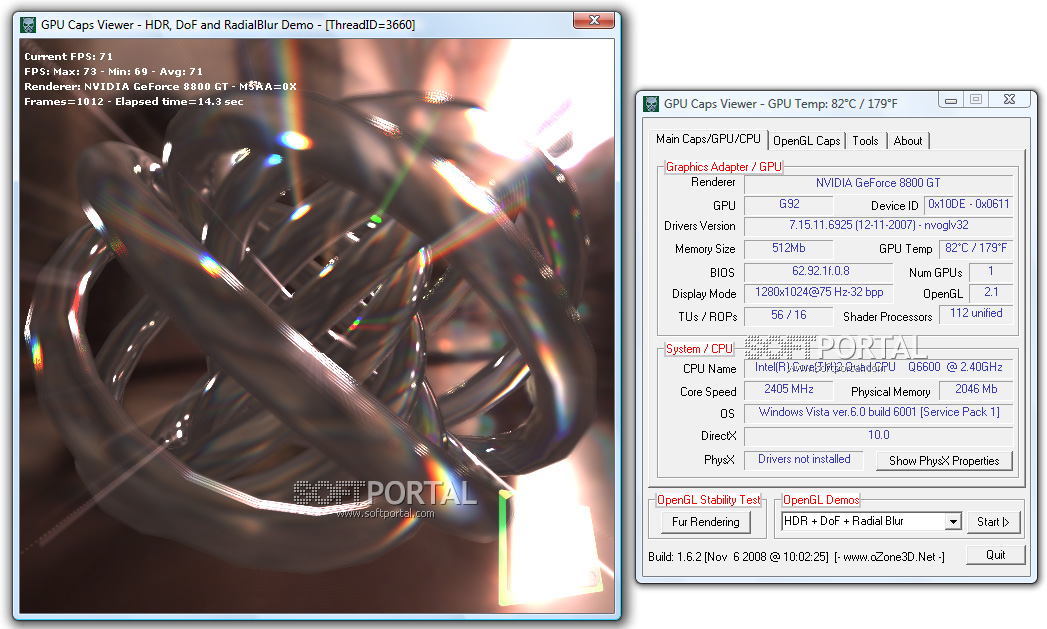
Task: Click the GPU Temp field value 82°C / 179°F
Action: [976, 248]
